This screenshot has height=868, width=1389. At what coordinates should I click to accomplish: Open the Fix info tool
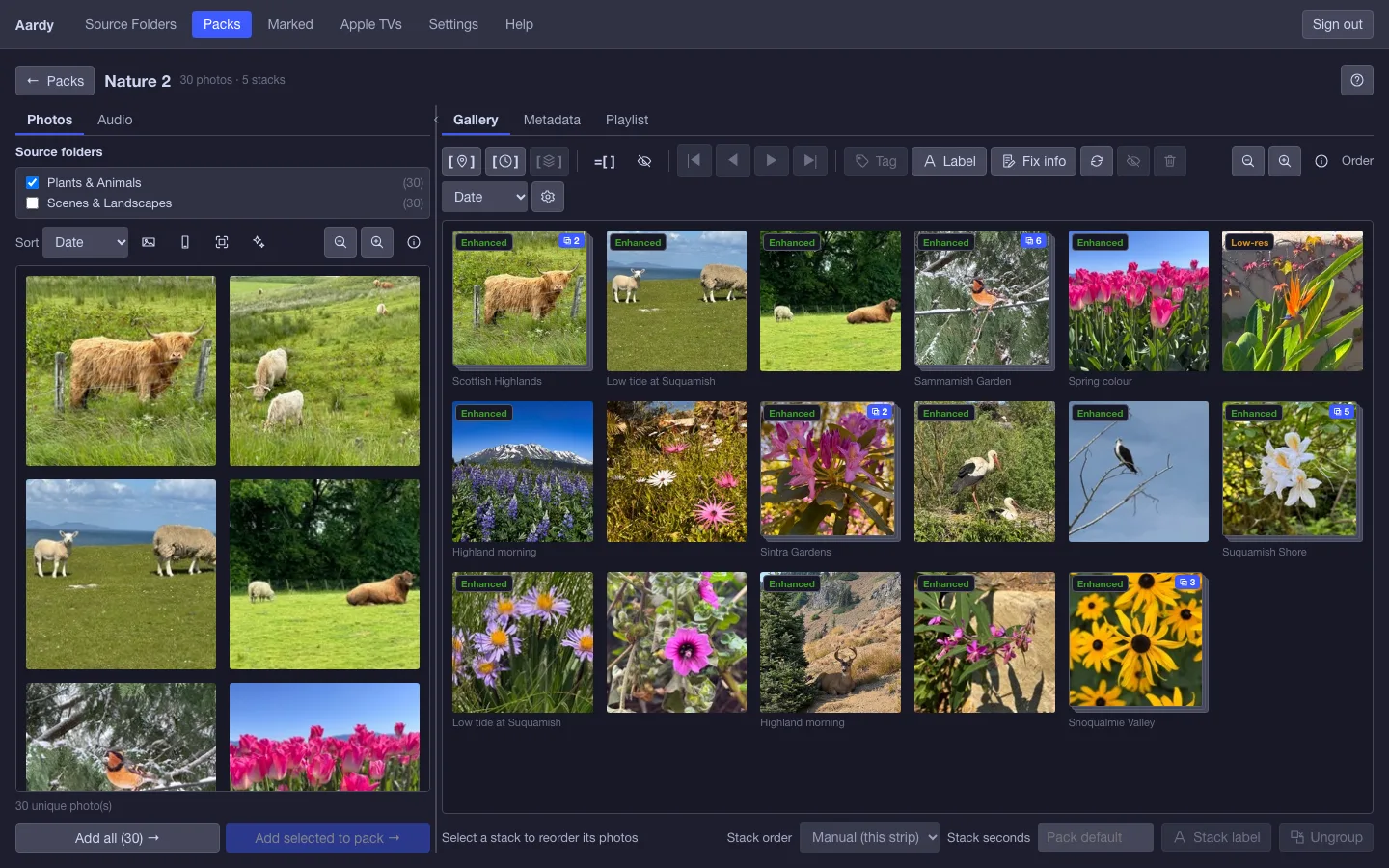coord(1033,161)
